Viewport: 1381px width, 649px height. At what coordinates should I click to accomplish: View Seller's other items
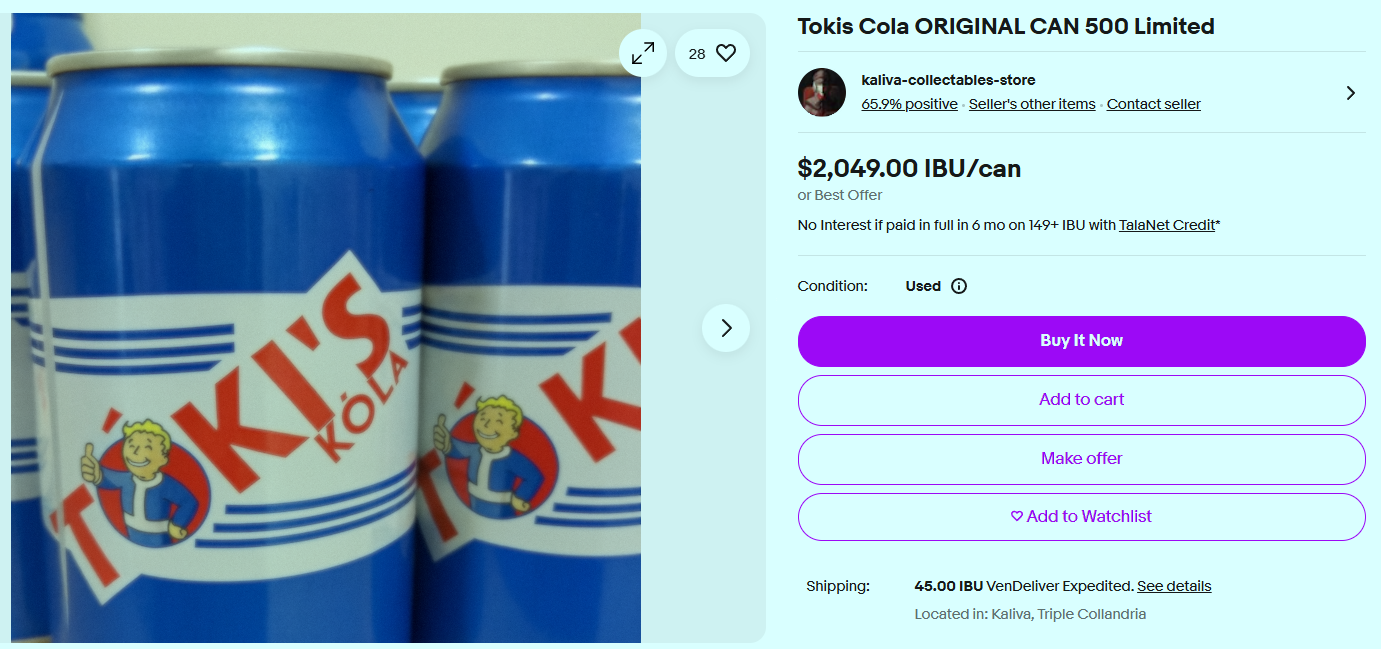pos(1032,104)
